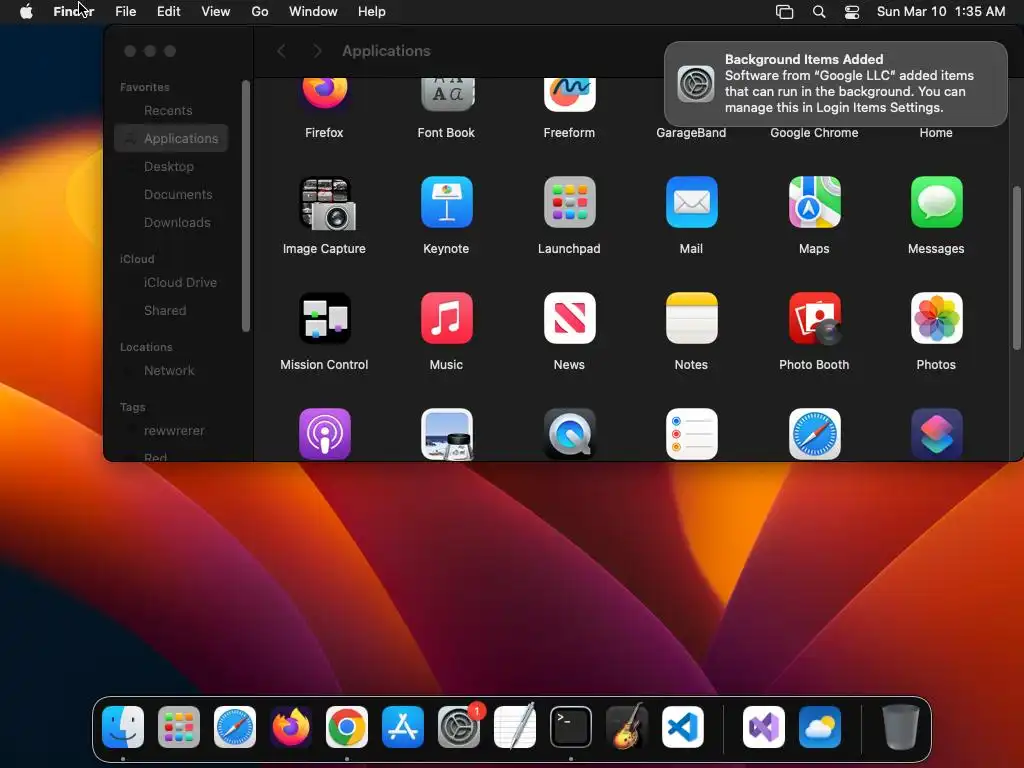Open the Finder menu in menu bar

pyautogui.click(x=74, y=12)
